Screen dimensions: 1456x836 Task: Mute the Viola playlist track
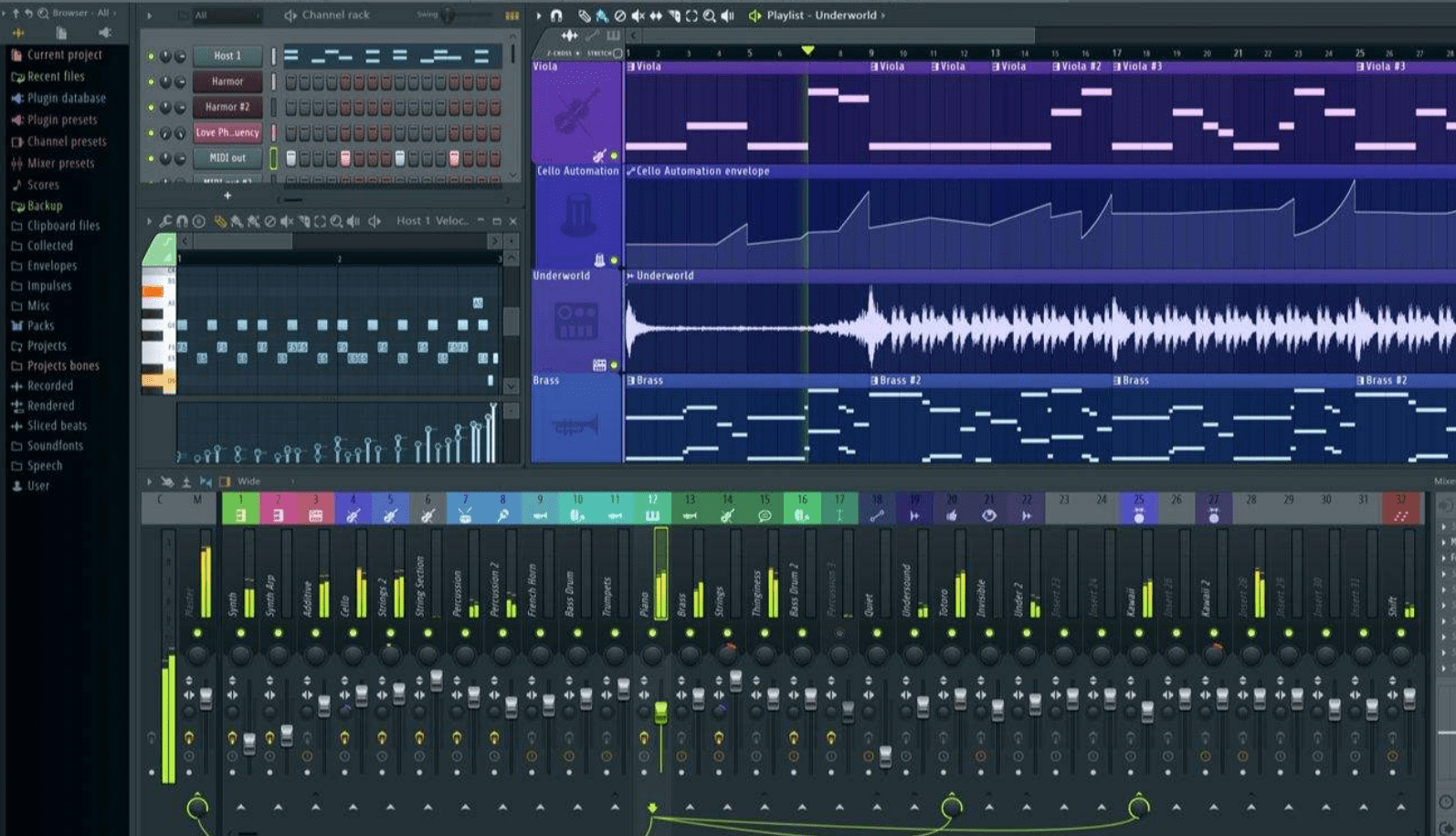(x=614, y=156)
